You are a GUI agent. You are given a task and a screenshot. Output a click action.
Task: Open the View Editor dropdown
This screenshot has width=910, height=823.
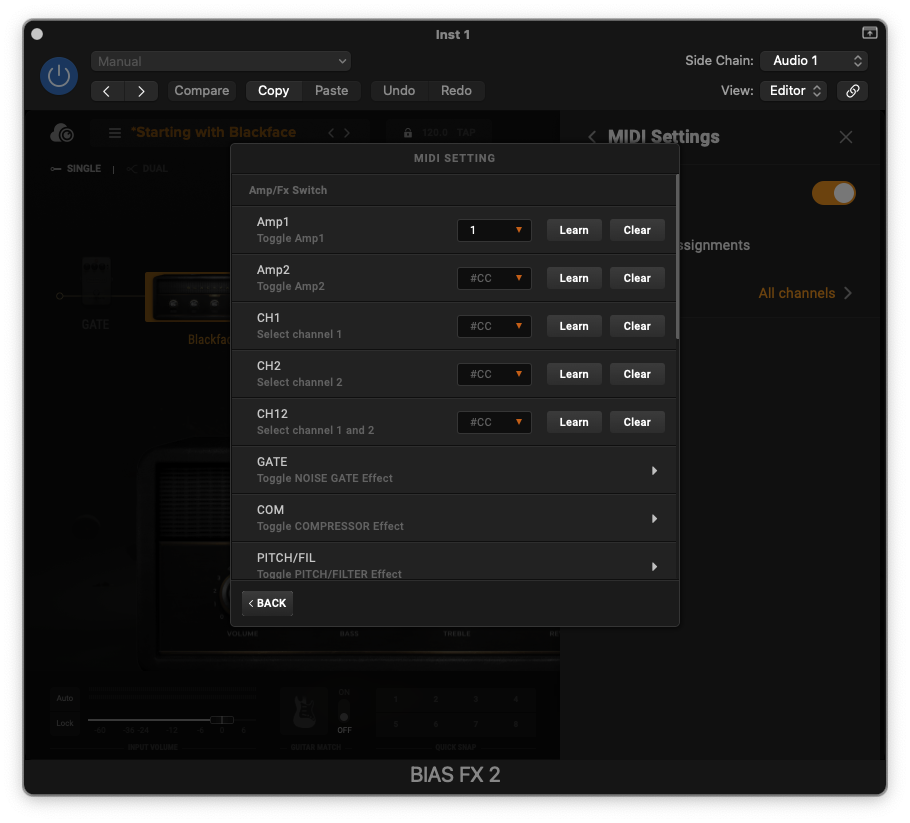793,91
